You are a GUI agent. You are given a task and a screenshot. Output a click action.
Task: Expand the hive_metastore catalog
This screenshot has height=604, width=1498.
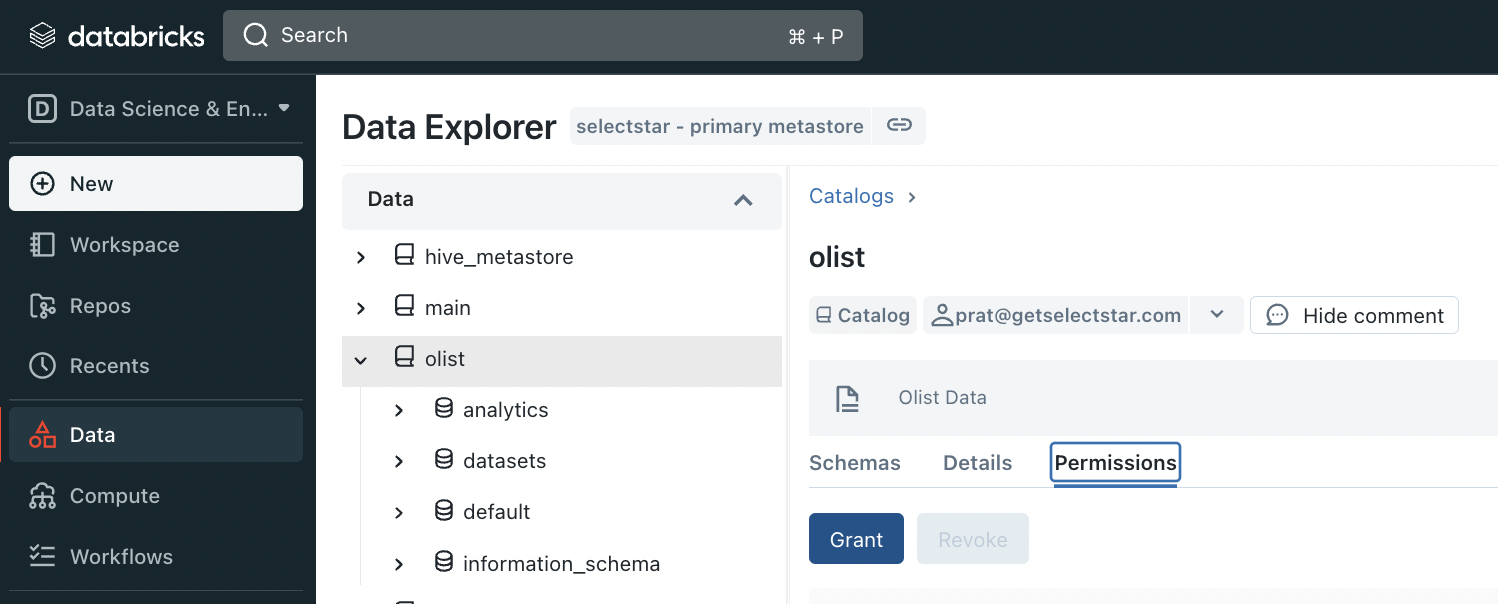coord(361,258)
